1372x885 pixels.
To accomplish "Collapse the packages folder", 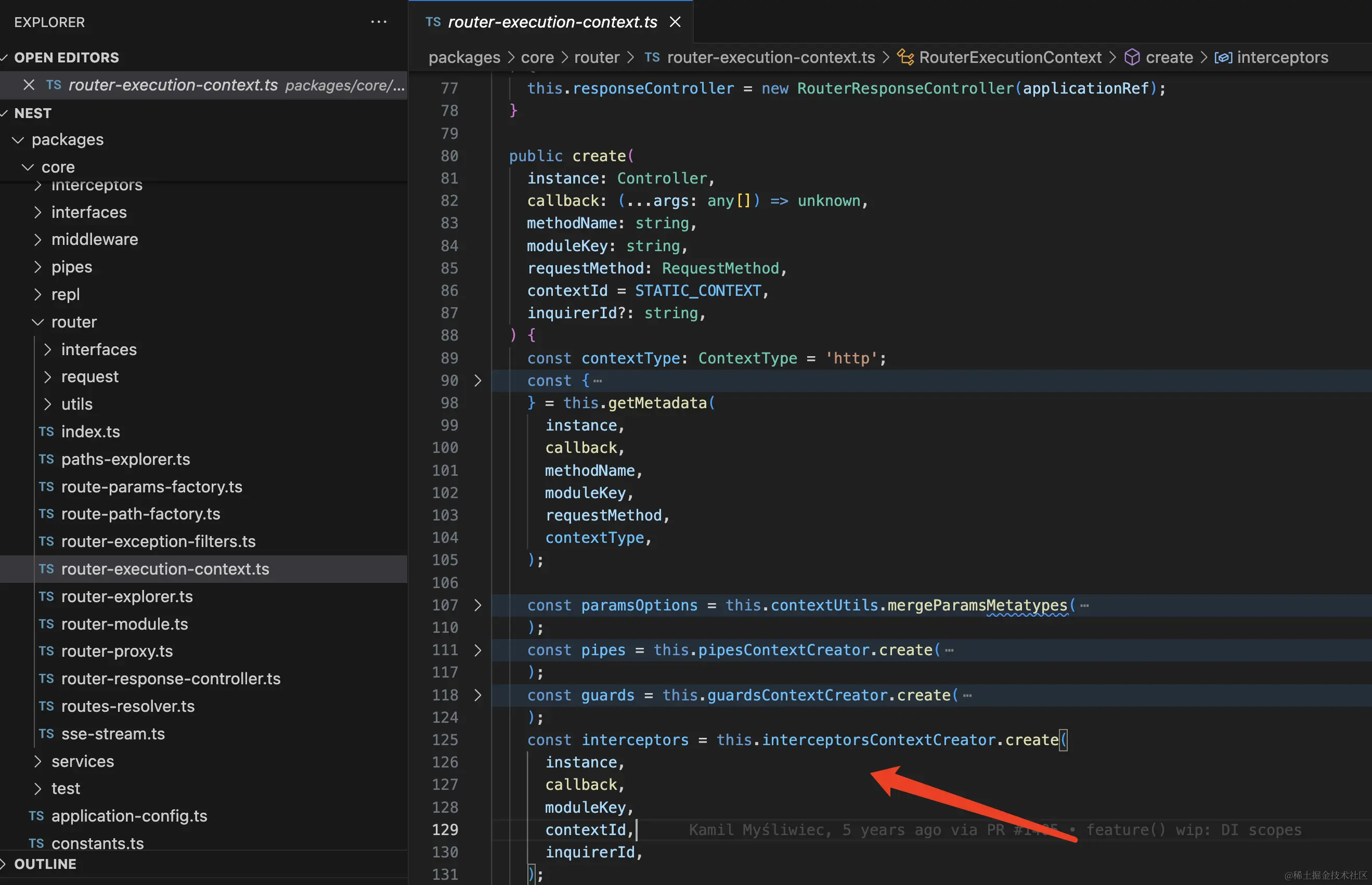I will pyautogui.click(x=18, y=140).
